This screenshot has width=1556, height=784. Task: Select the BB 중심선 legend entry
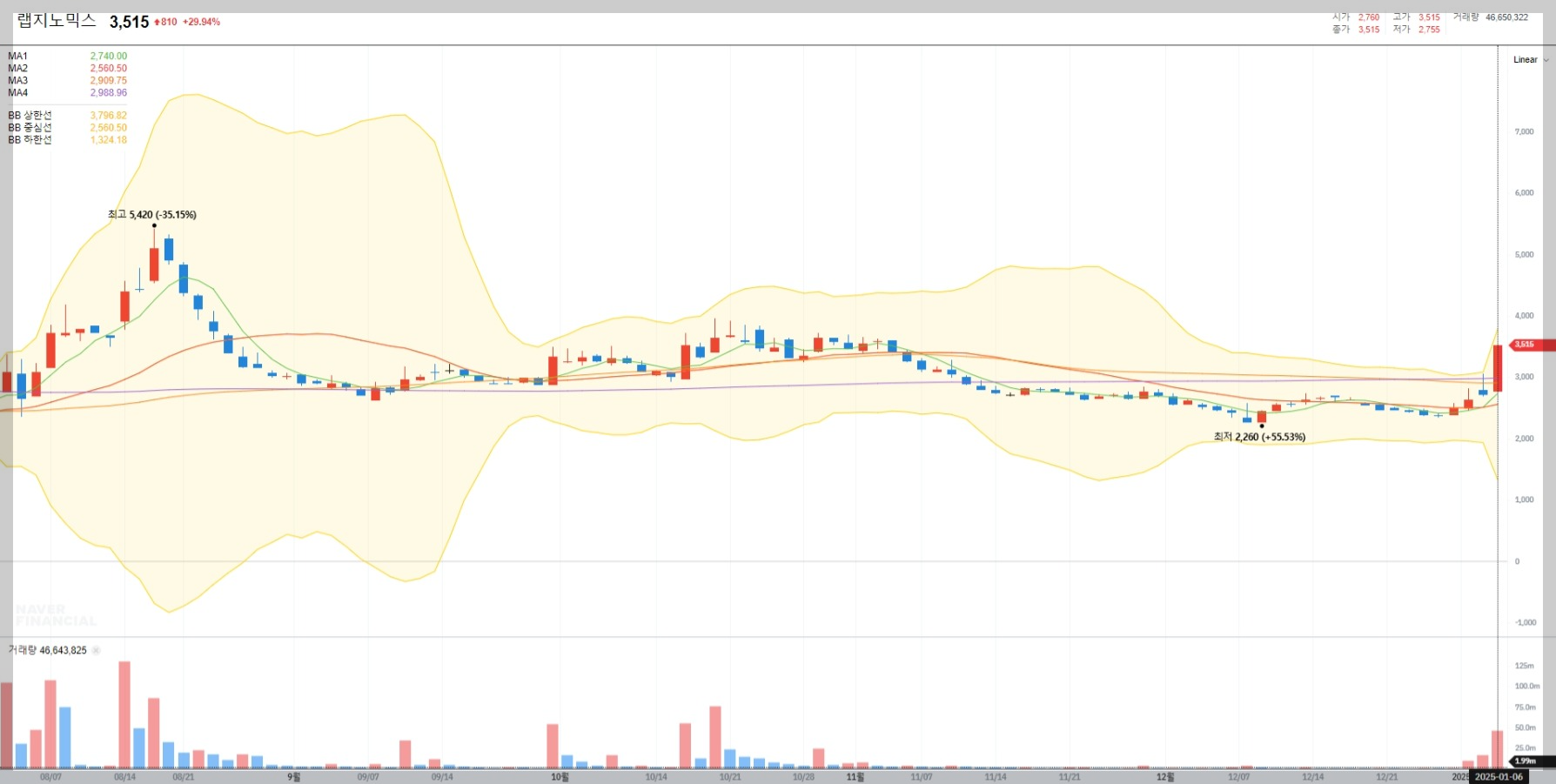(67, 127)
